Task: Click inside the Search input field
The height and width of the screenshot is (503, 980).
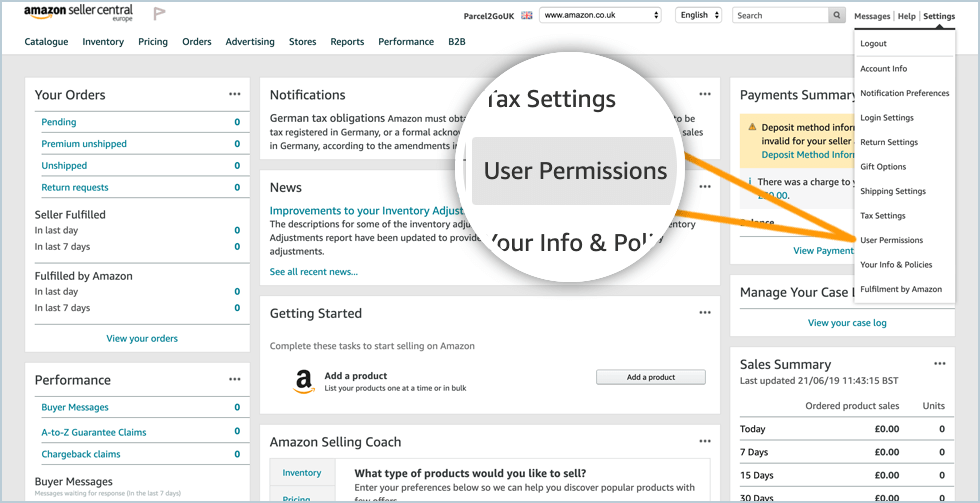Action: pyautogui.click(x=780, y=15)
